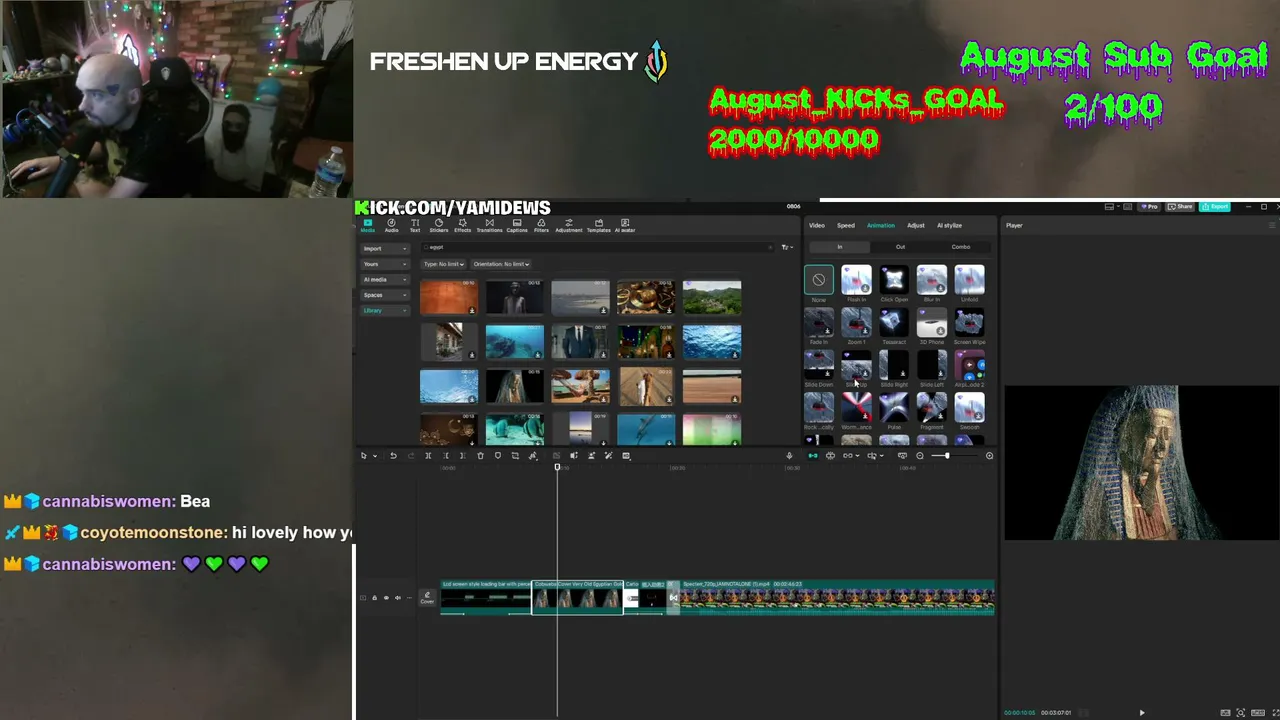Click the transition icon between timeline clips

673,598
